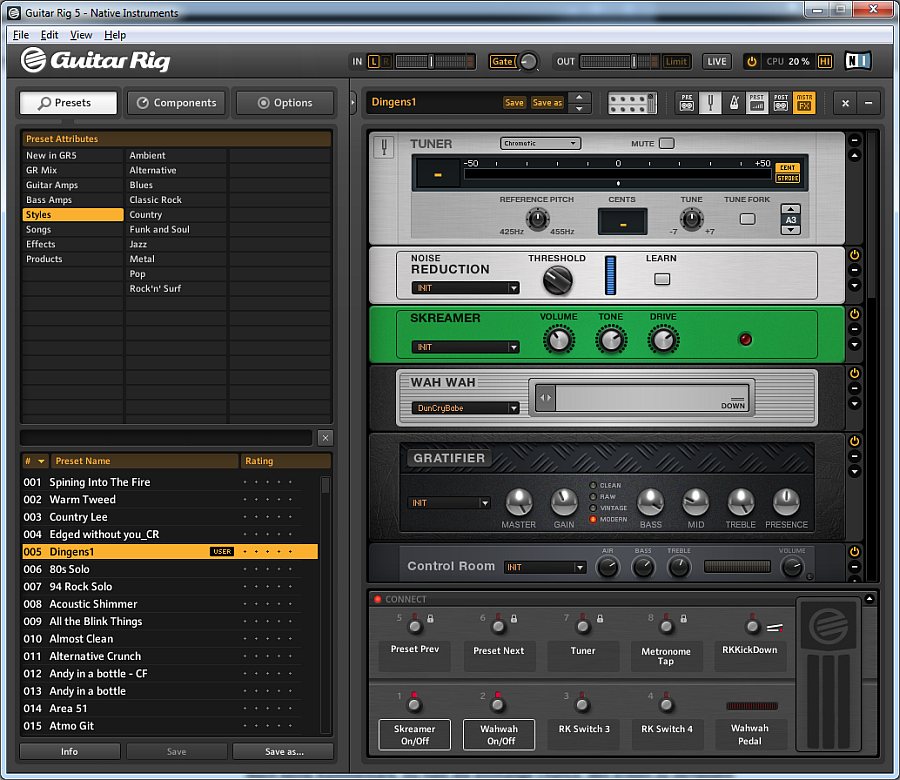This screenshot has width=900, height=780.
Task: Show the Metronome from the rack toolbar
Action: coord(732,102)
